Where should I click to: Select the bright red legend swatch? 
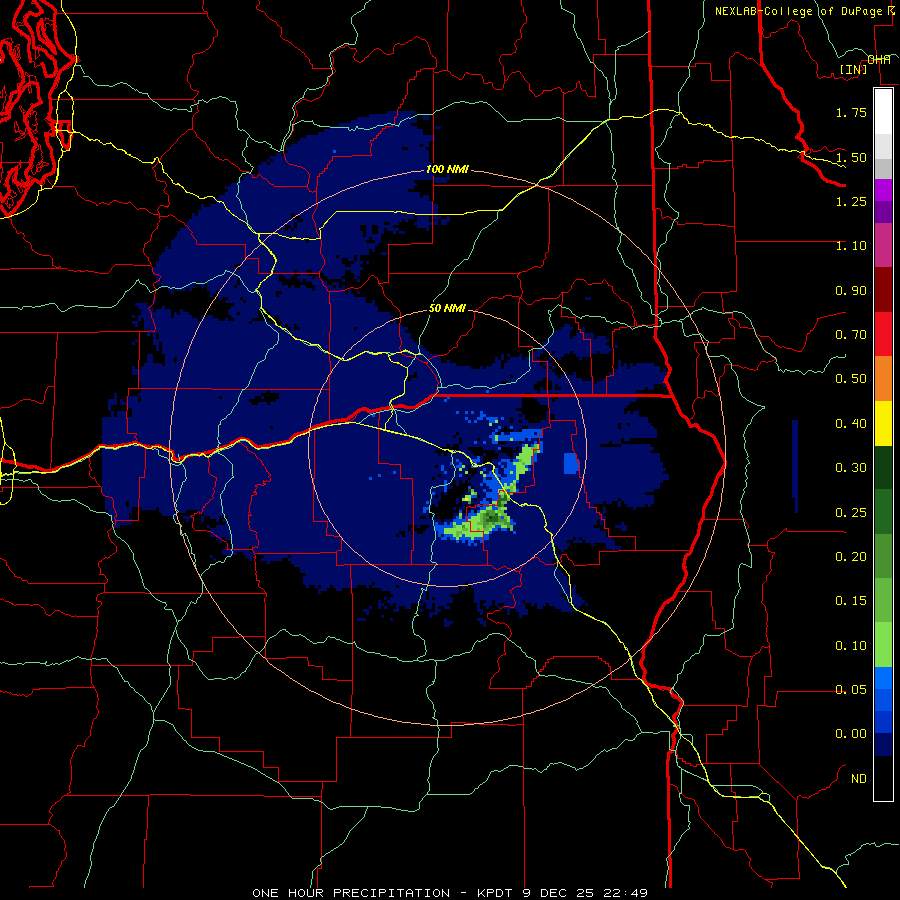click(883, 335)
